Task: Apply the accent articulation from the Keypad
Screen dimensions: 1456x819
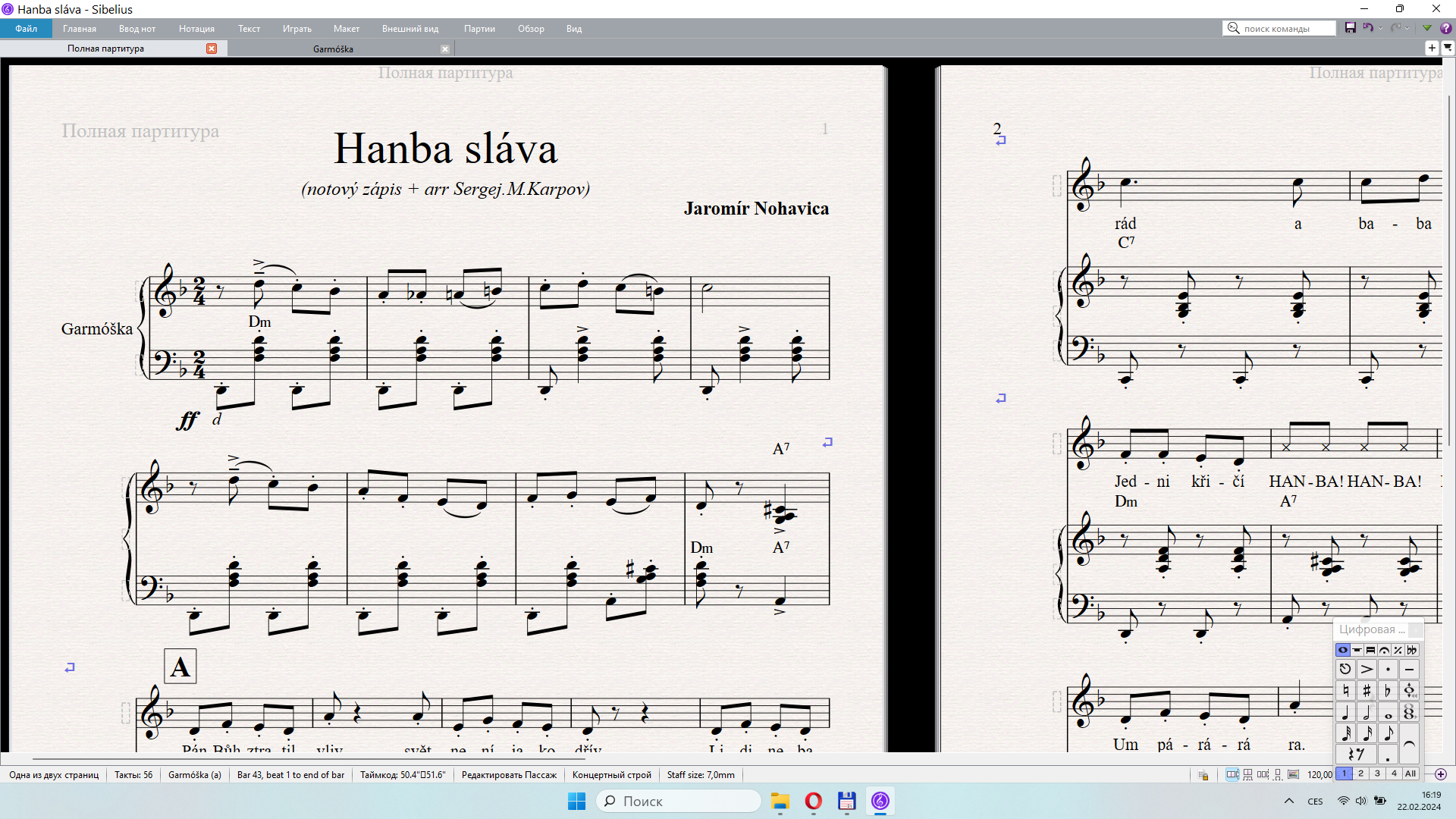Action: pos(1367,669)
